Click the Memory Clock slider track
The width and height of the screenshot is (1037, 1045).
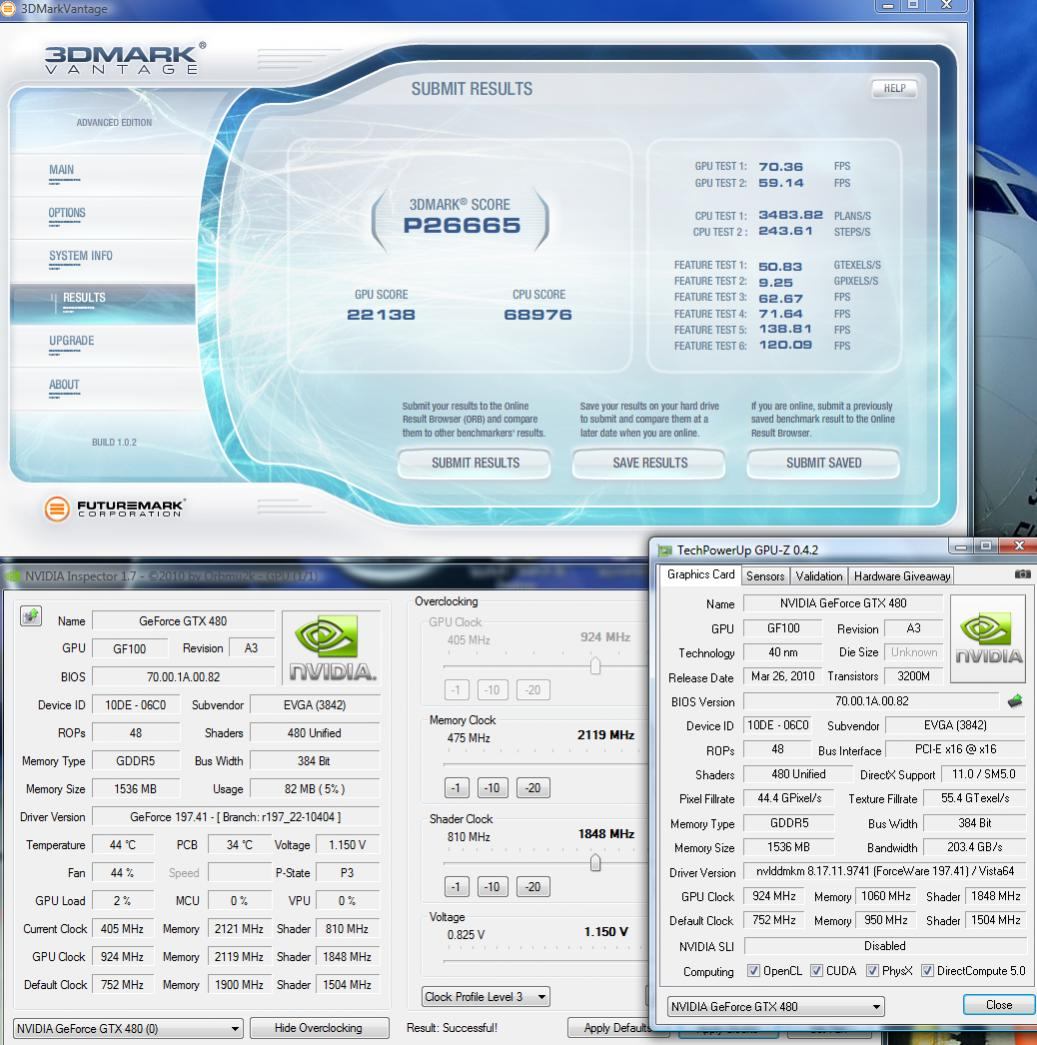[544, 764]
